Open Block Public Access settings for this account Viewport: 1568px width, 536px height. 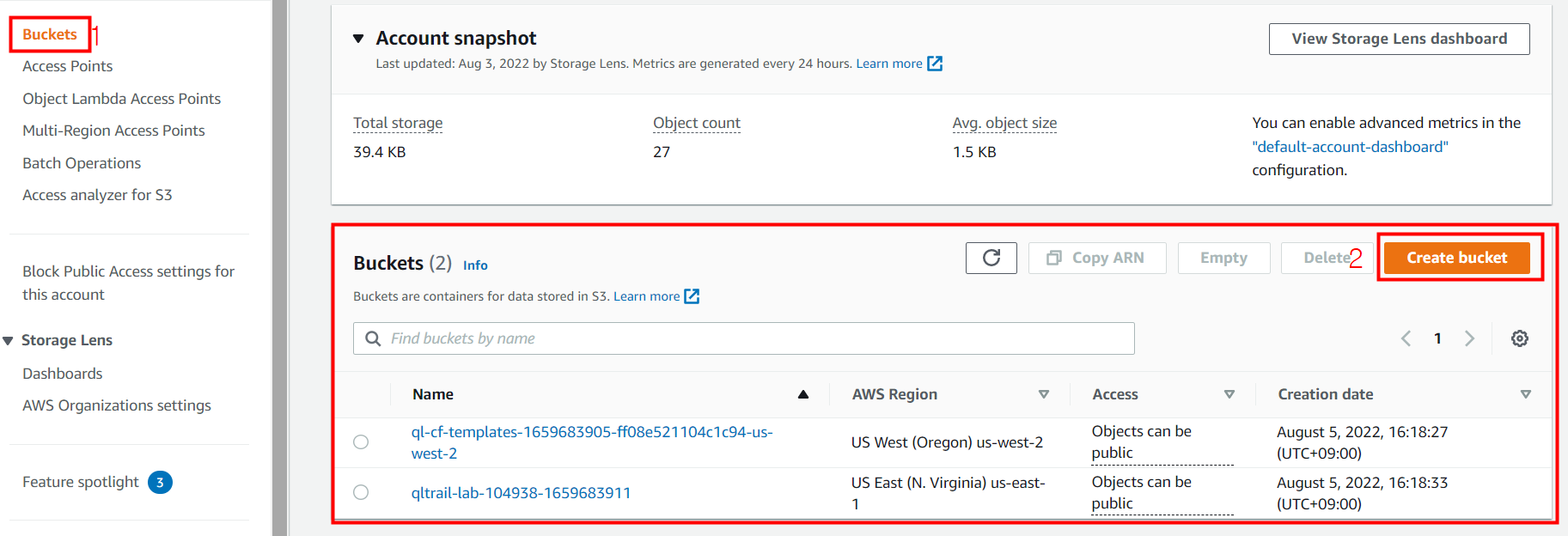129,283
